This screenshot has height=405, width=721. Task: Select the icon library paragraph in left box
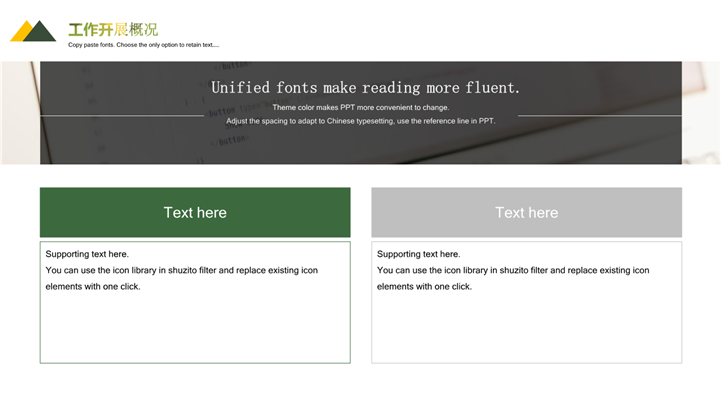tap(181, 278)
